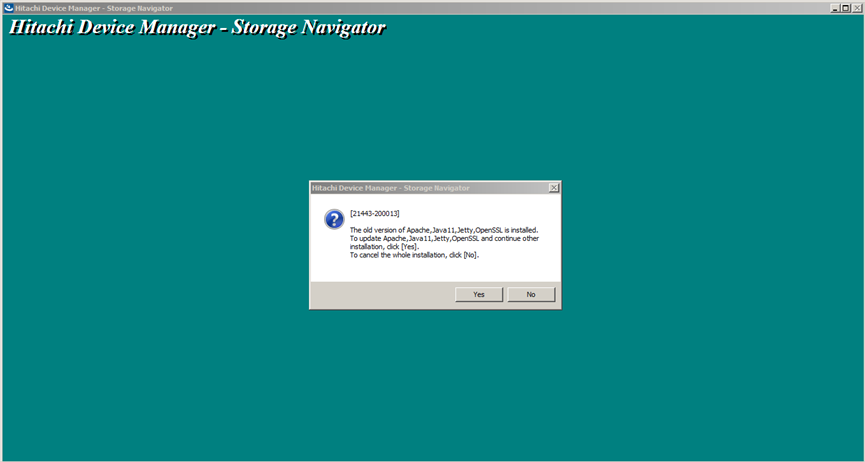Click No to cancel the installation
Image resolution: width=865 pixels, height=462 pixels.
coord(531,294)
